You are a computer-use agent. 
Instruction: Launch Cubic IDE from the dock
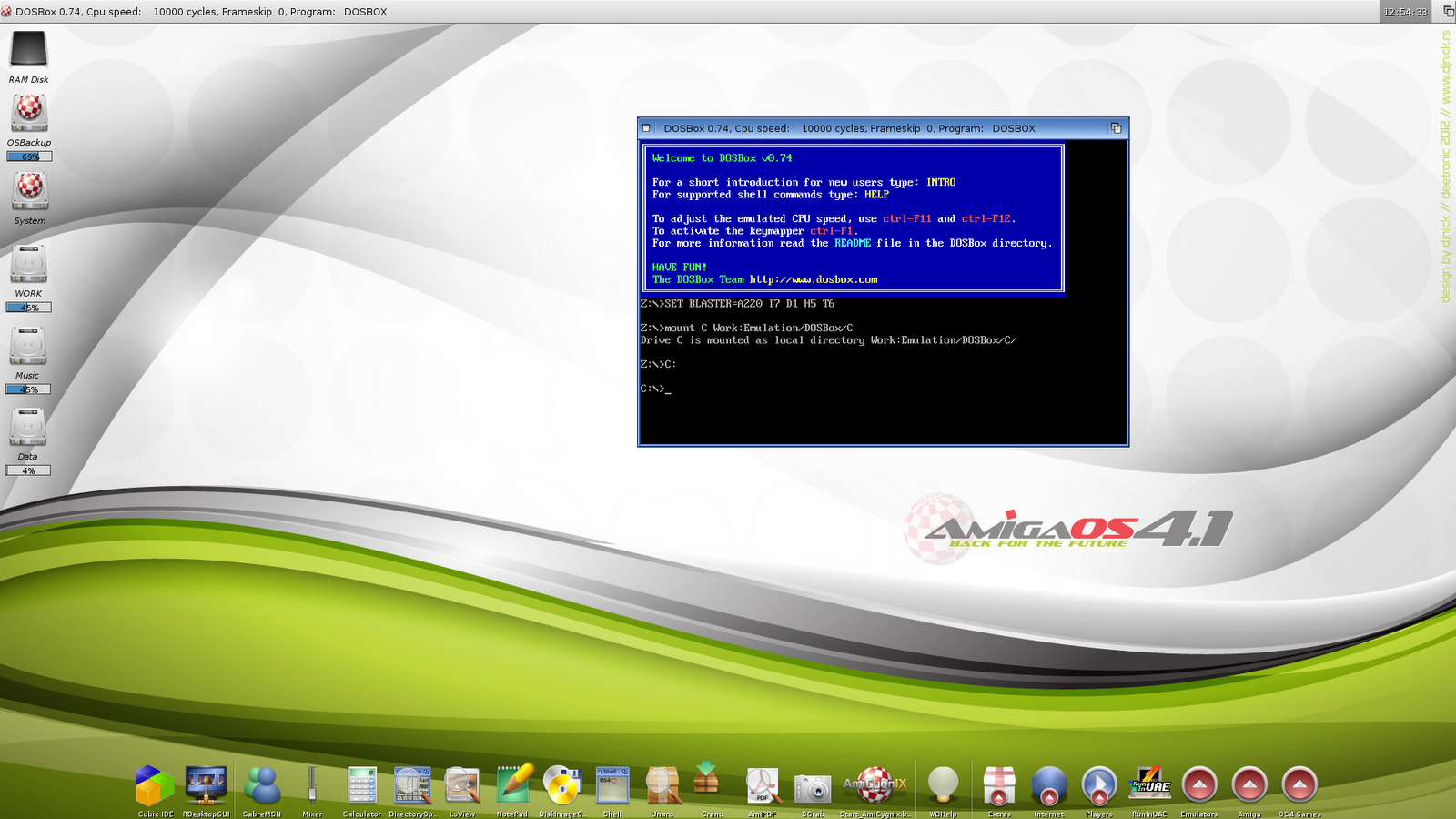[156, 784]
